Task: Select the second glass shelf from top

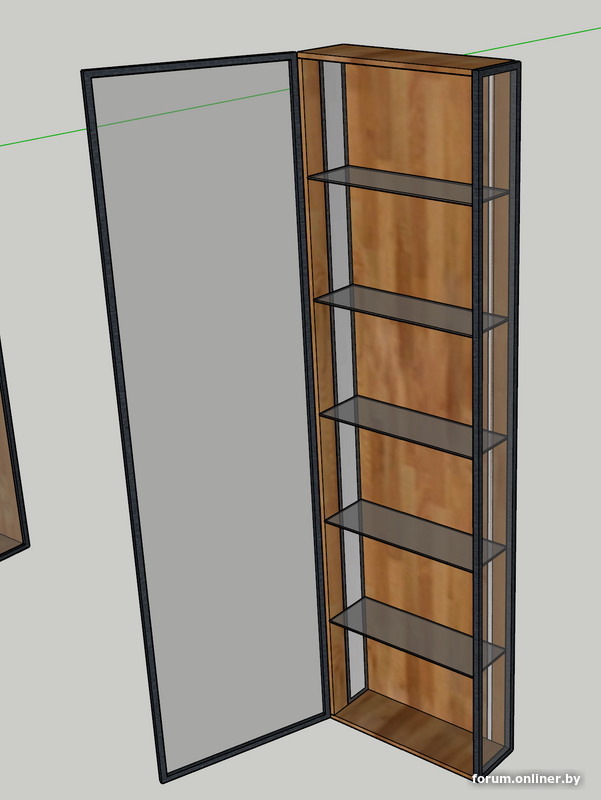Action: point(411,310)
